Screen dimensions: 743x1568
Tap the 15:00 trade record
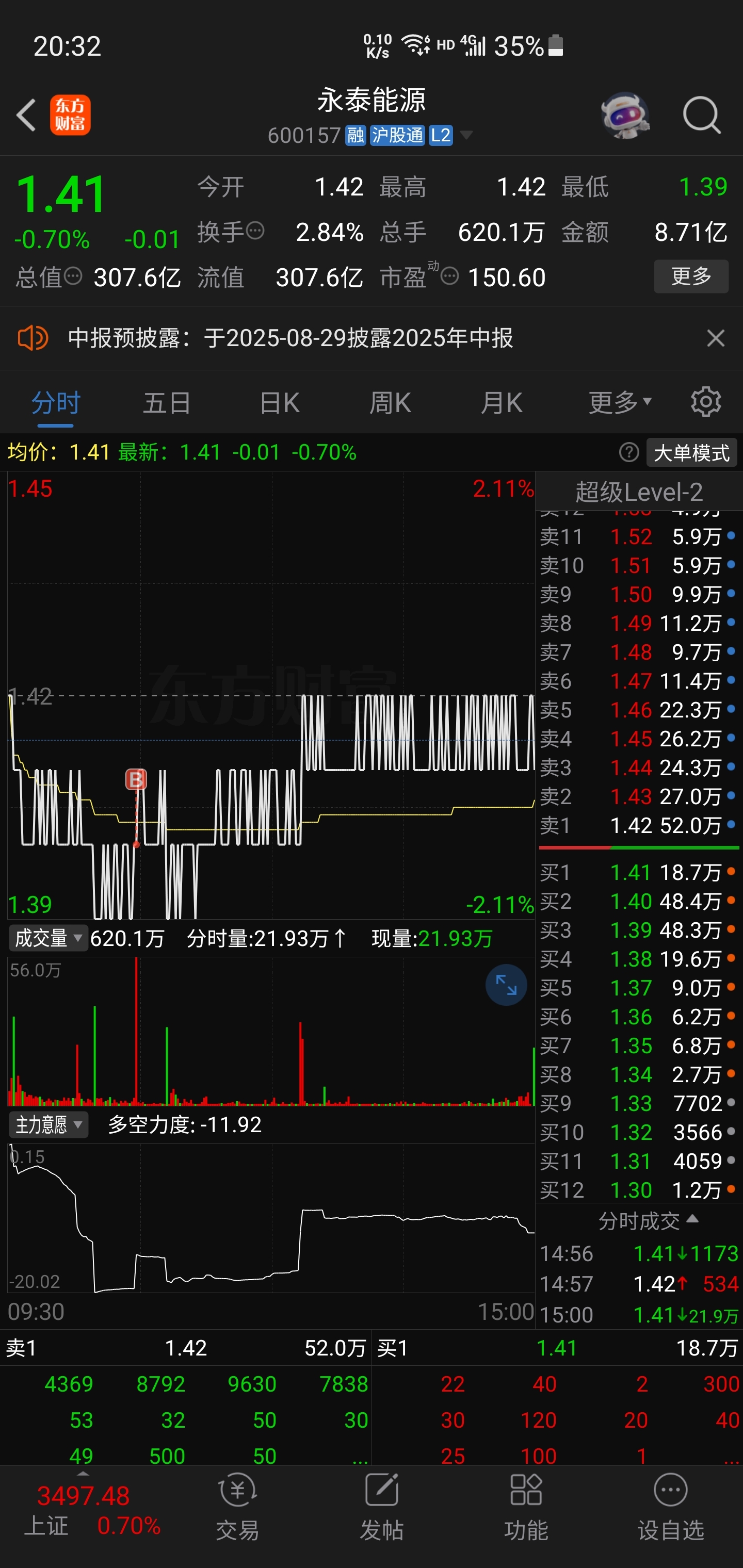pyautogui.click(x=639, y=1315)
